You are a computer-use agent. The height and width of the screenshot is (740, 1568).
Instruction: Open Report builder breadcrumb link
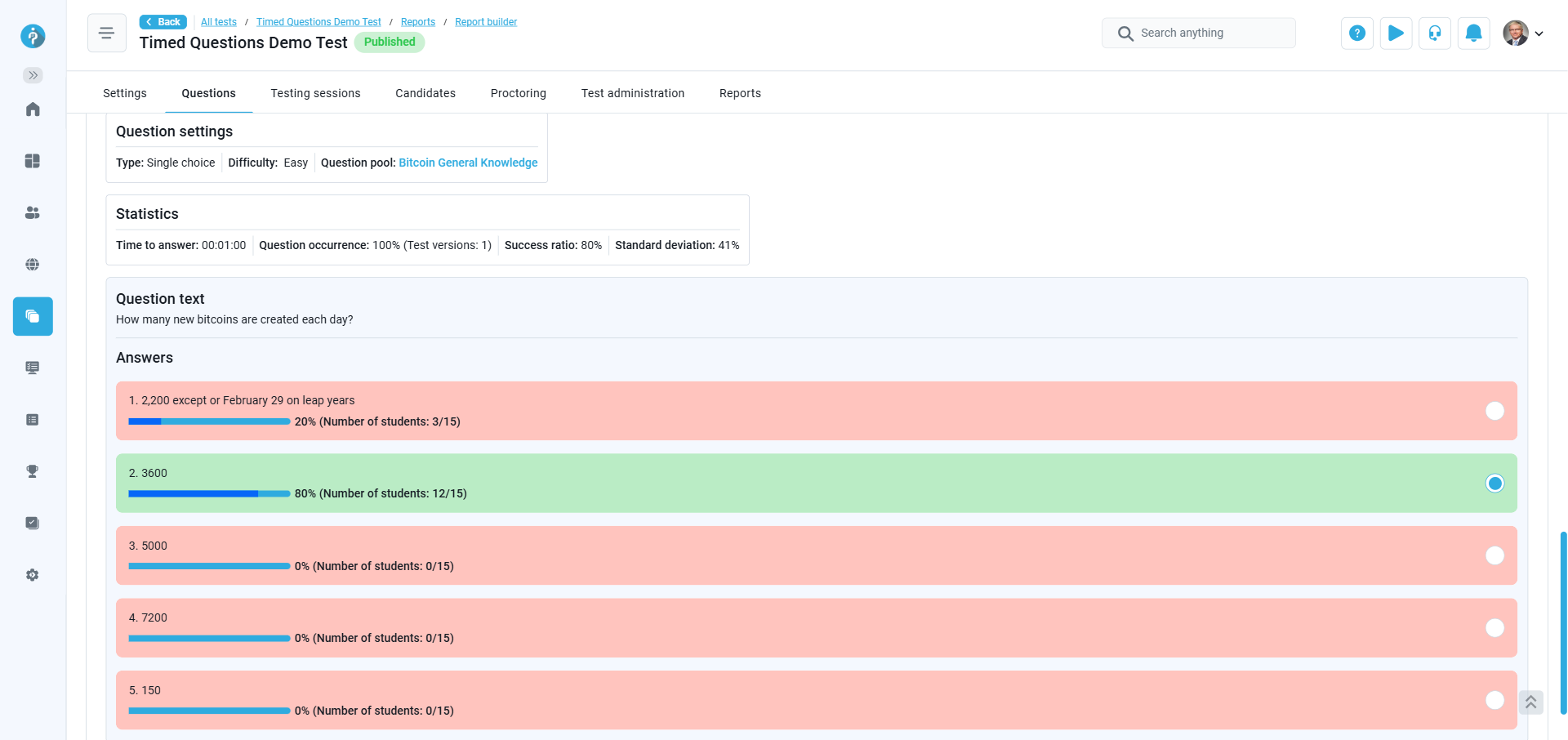486,22
